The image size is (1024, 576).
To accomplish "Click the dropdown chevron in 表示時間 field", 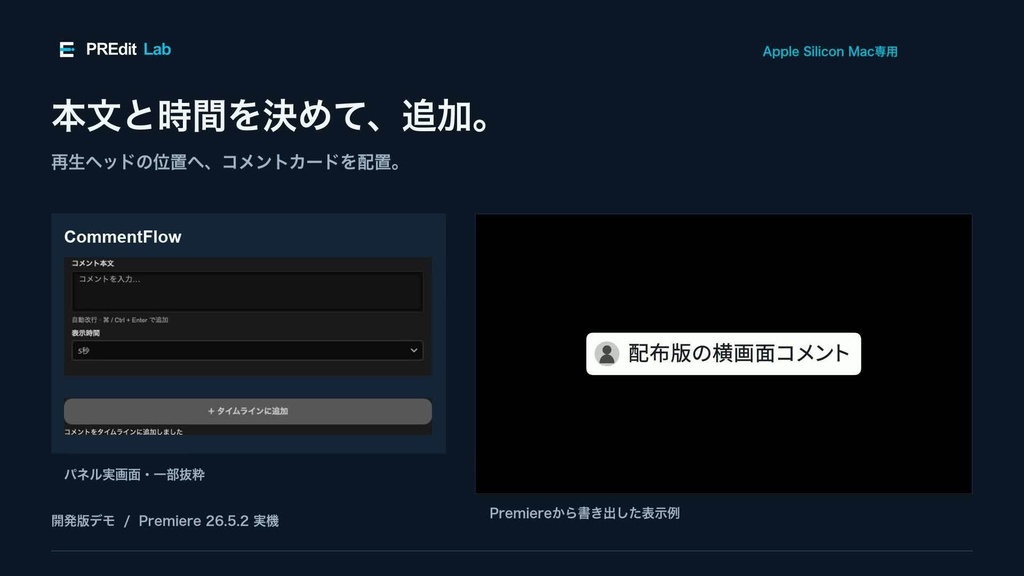I will point(413,351).
